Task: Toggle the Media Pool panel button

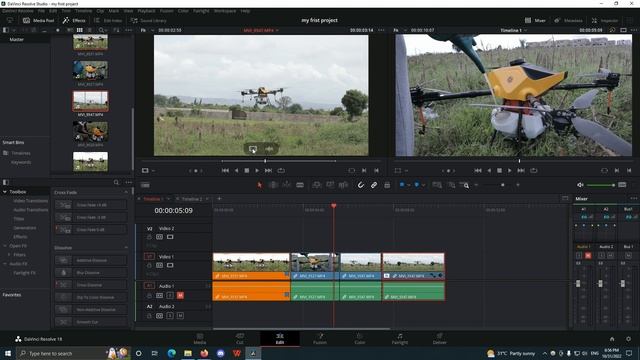Action: pyautogui.click(x=38, y=20)
